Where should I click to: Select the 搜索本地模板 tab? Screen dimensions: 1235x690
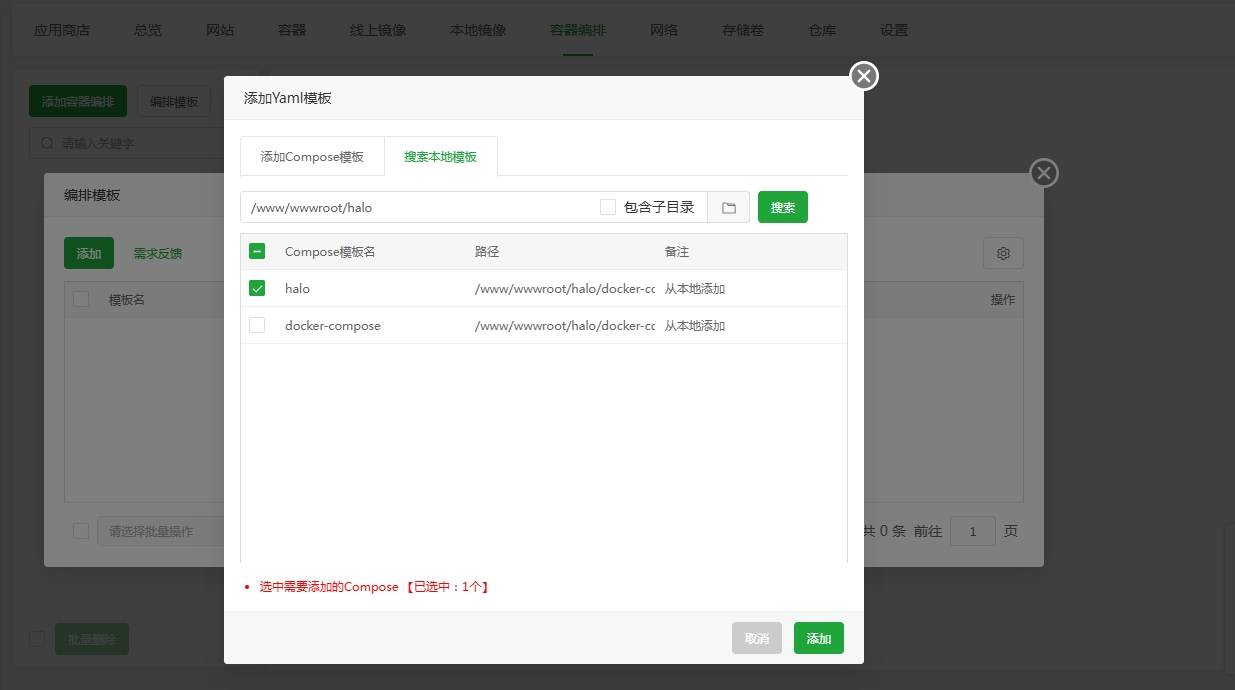pyautogui.click(x=441, y=156)
